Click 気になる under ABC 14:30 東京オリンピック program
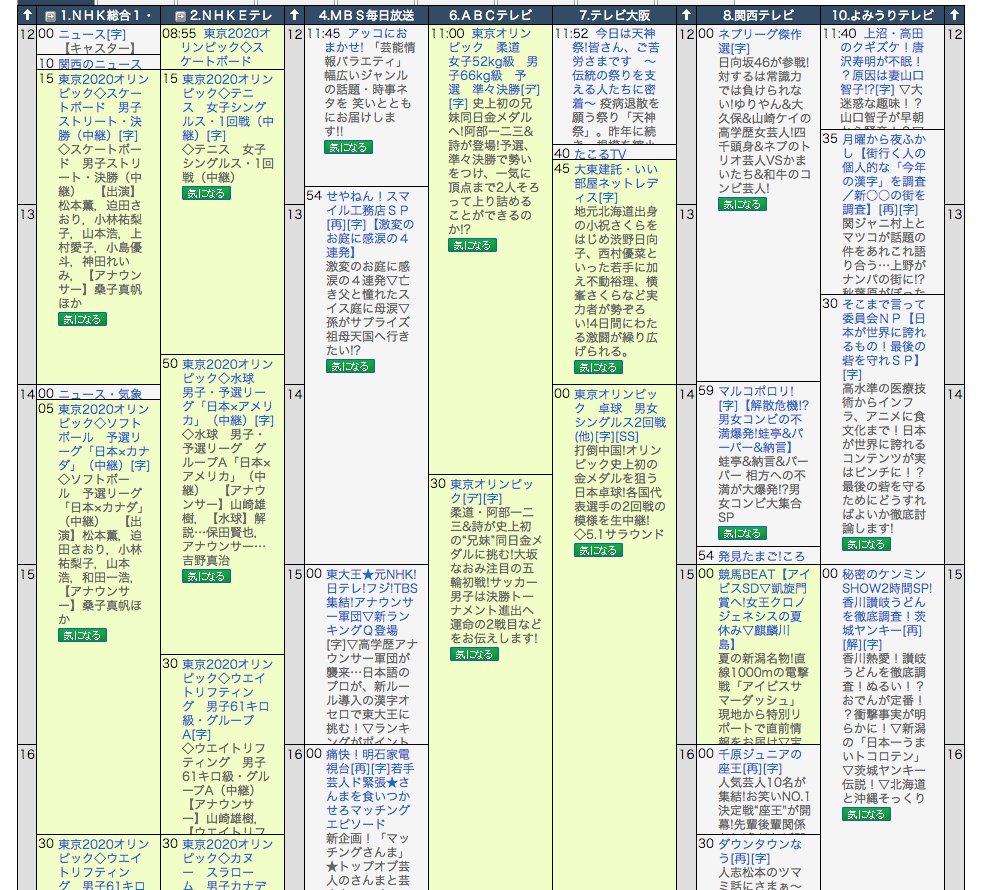The image size is (982, 890). pos(474,655)
